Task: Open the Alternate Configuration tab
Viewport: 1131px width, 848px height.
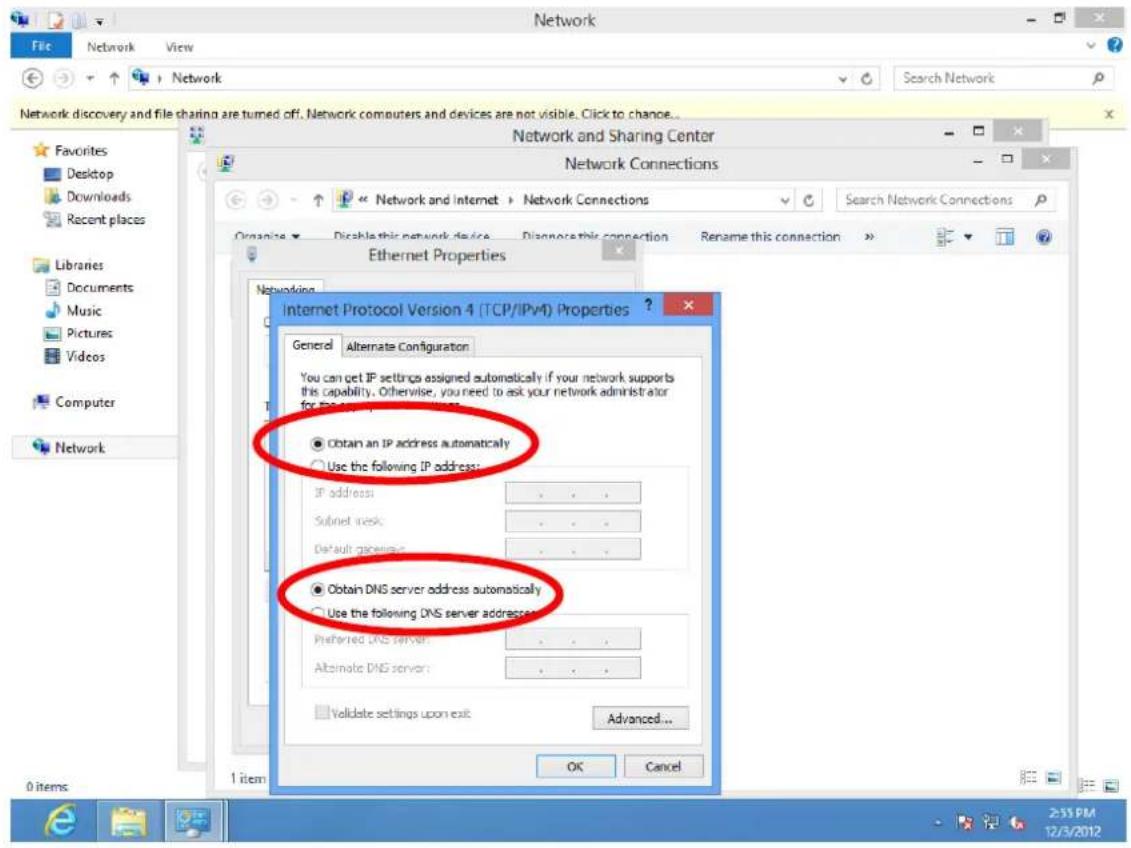Action: click(x=408, y=347)
